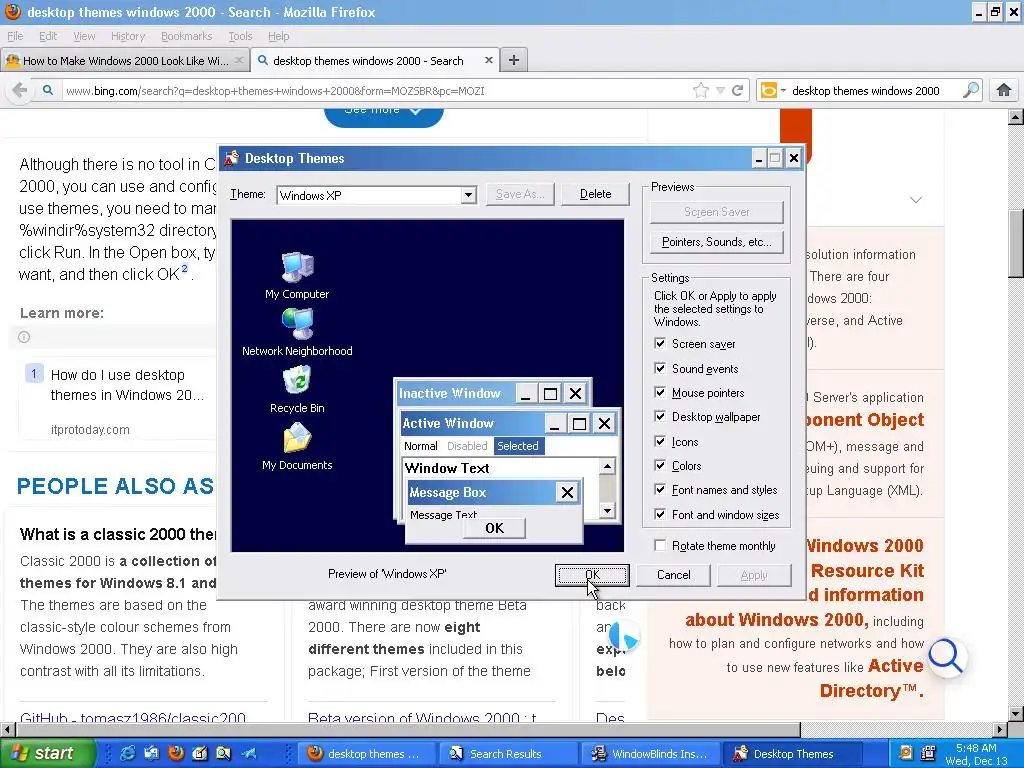Open the Edit menu
This screenshot has width=1024, height=768.
[48, 36]
